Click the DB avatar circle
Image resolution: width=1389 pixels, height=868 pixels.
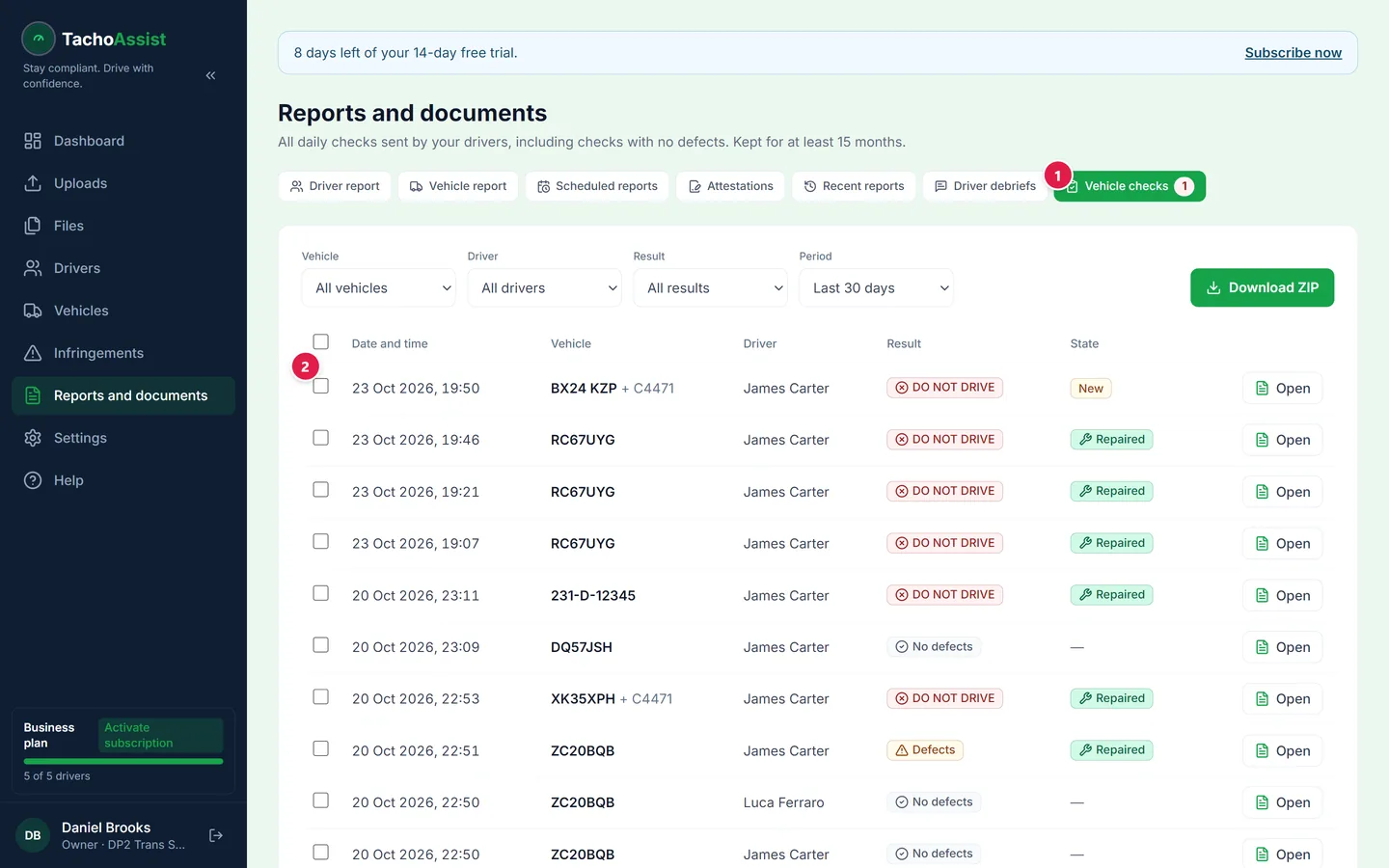(x=33, y=835)
